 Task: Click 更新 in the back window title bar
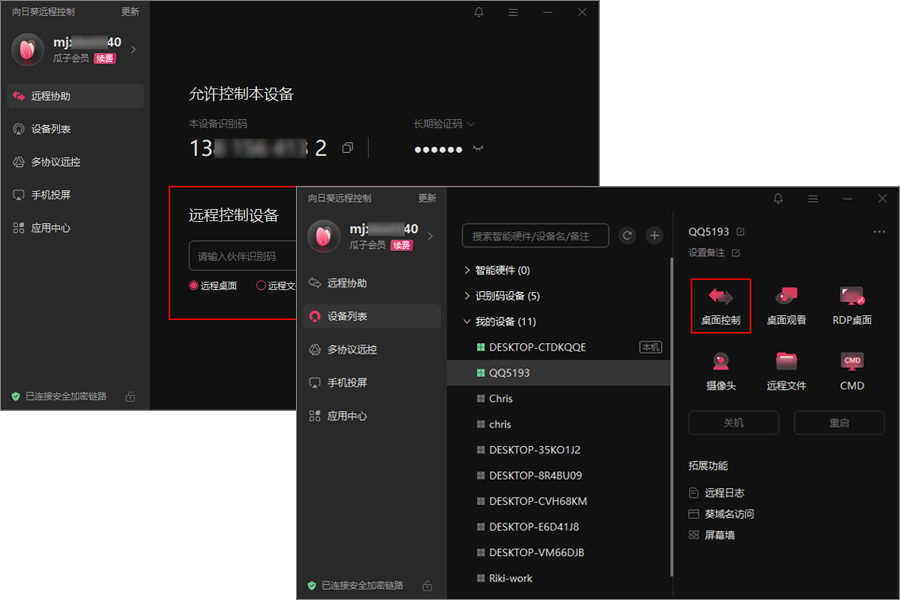click(x=130, y=11)
